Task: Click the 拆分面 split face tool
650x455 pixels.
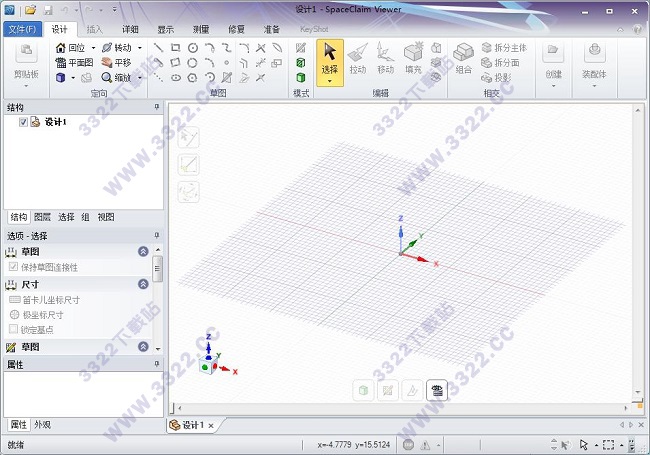Action: (500, 63)
